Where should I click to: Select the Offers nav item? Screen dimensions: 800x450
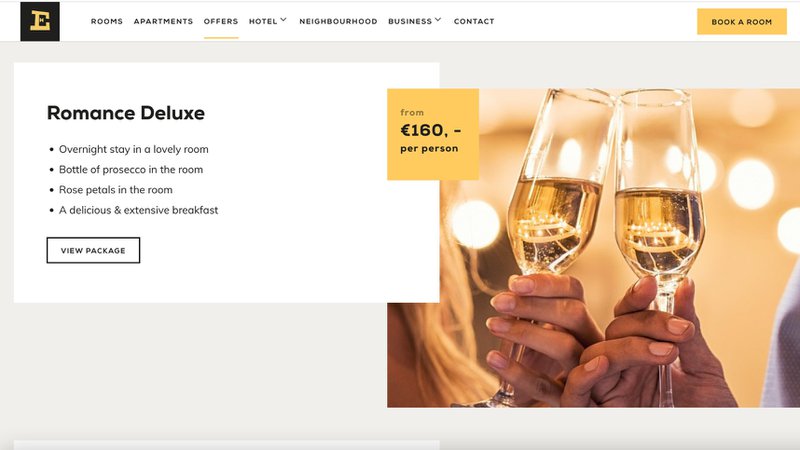tap(221, 21)
